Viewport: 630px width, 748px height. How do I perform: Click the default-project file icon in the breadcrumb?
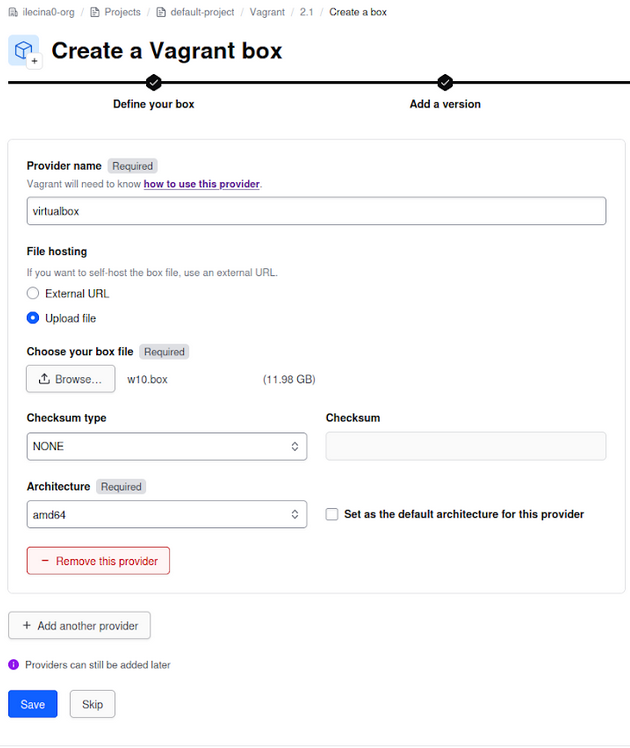160,12
